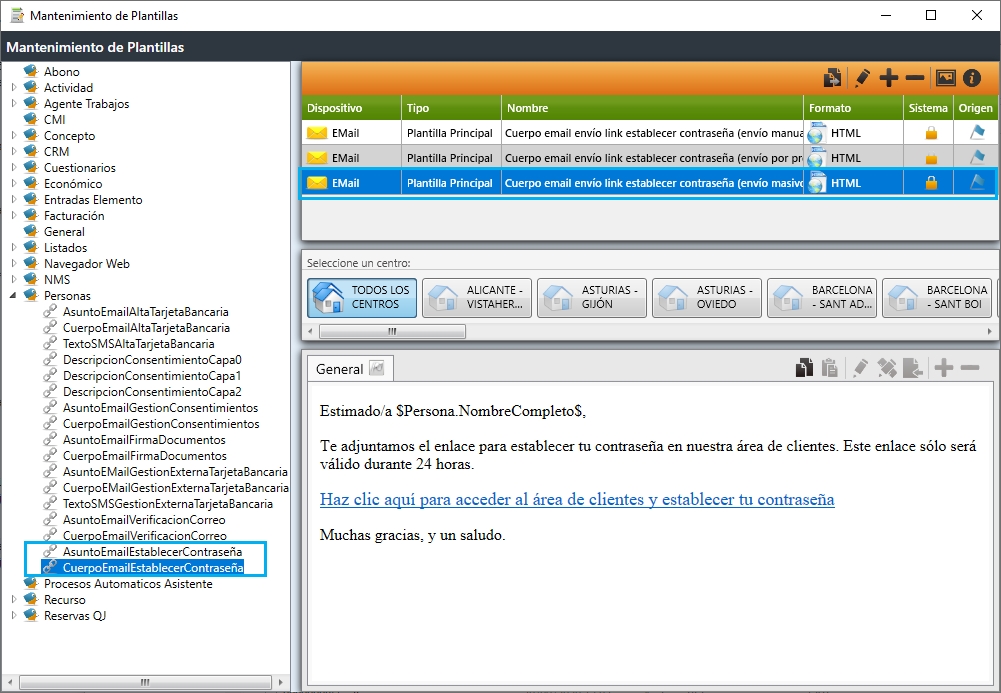Screen dimensions: 1001x693
Task: Select the Procesos Automaticos Asistente item
Action: (x=128, y=583)
